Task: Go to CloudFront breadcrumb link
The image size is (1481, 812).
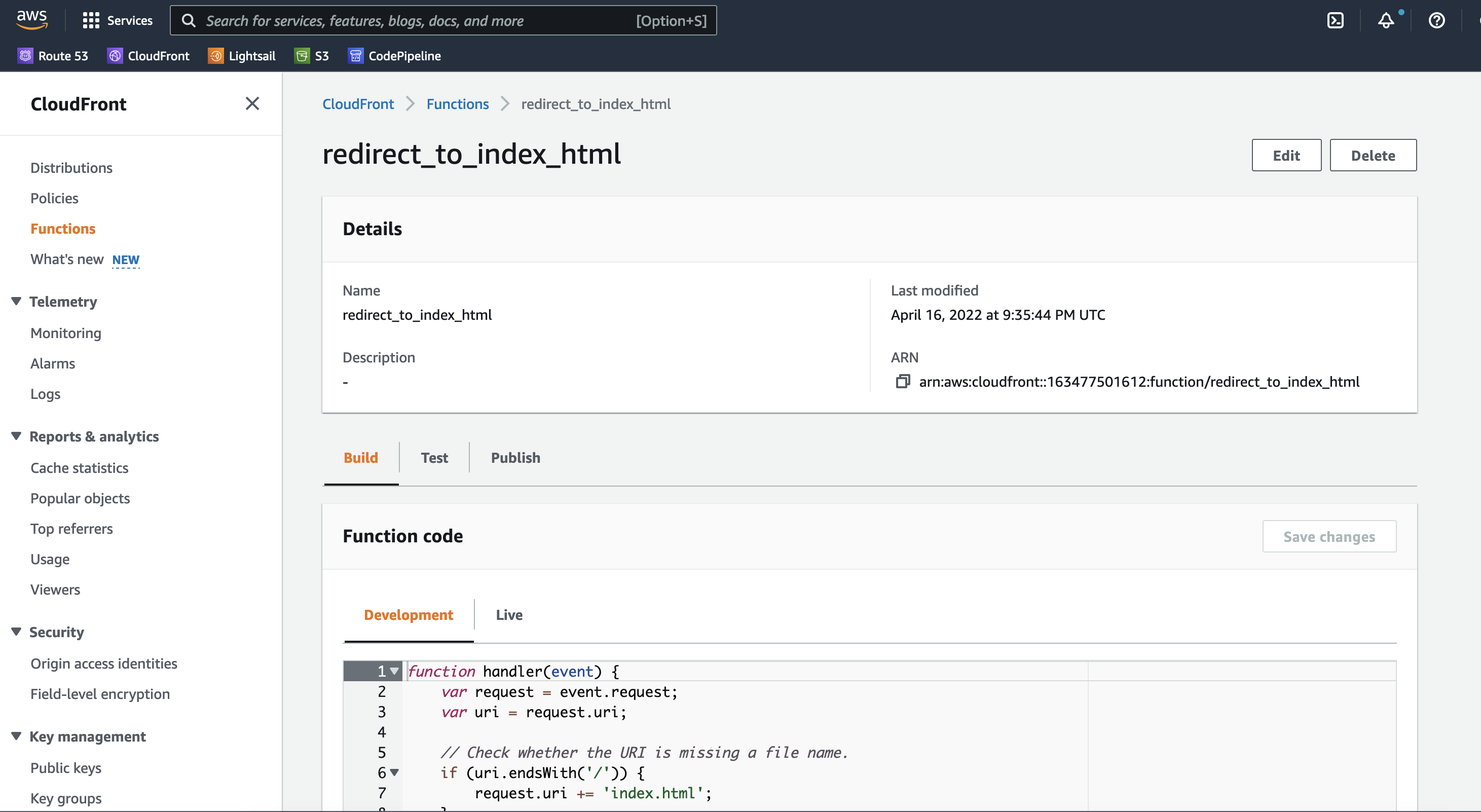Action: 358,103
